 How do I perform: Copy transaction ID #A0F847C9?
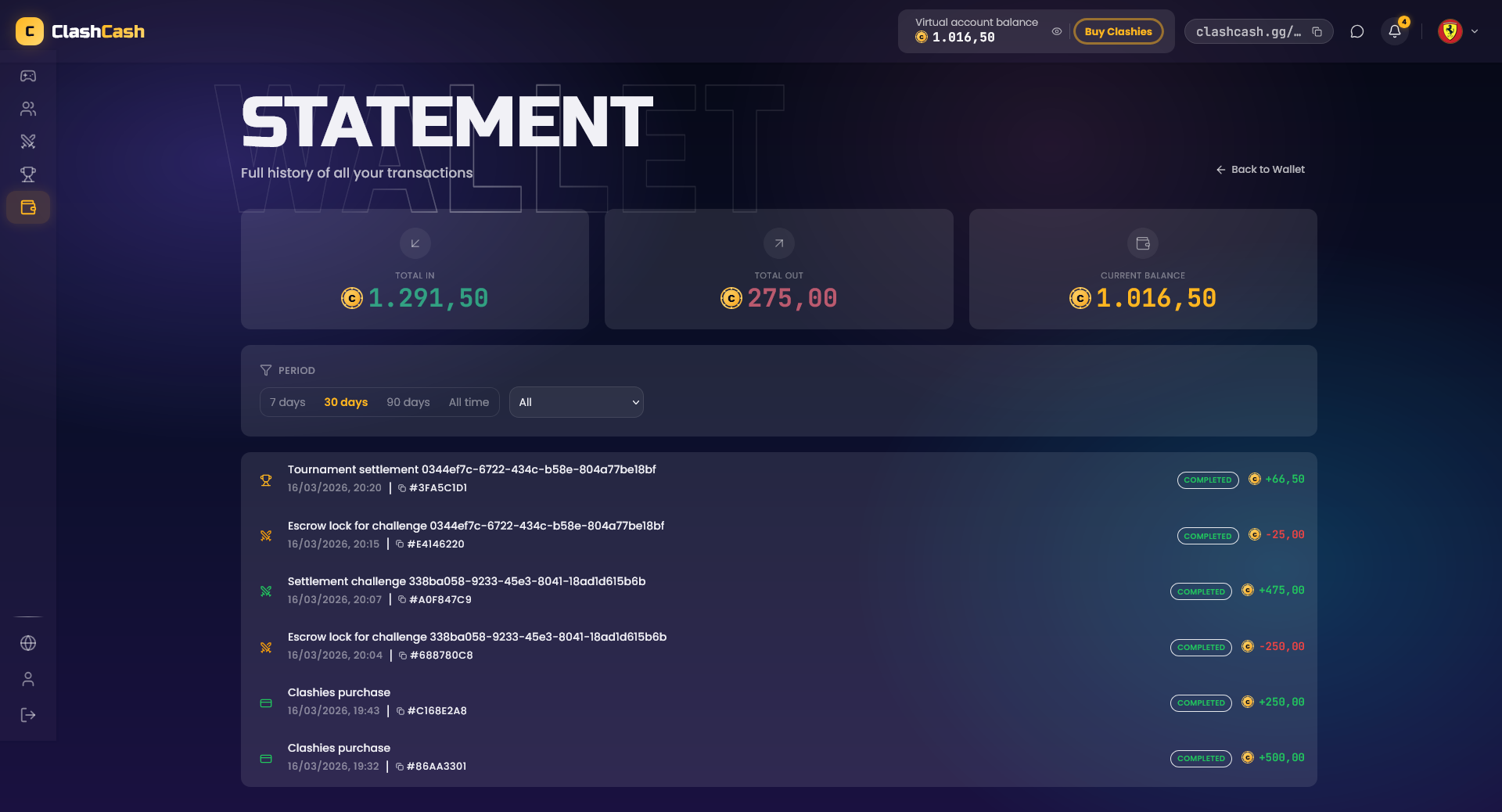(402, 600)
